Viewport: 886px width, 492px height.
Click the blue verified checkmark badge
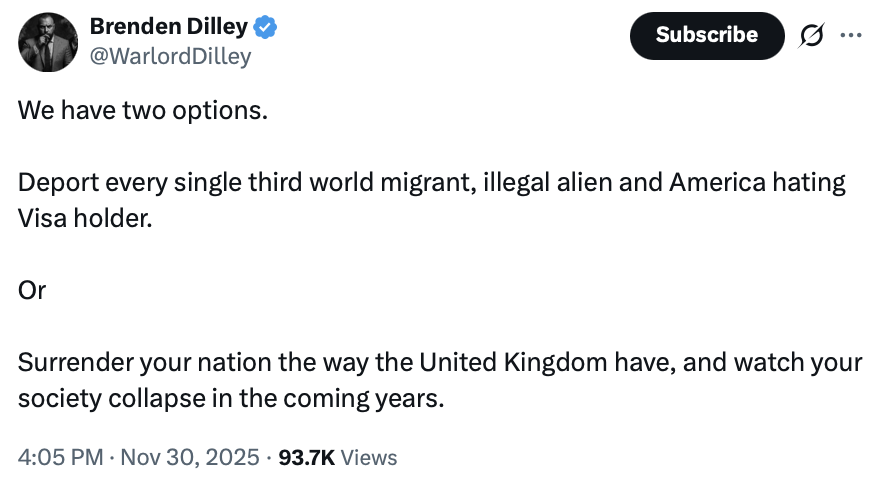(266, 27)
